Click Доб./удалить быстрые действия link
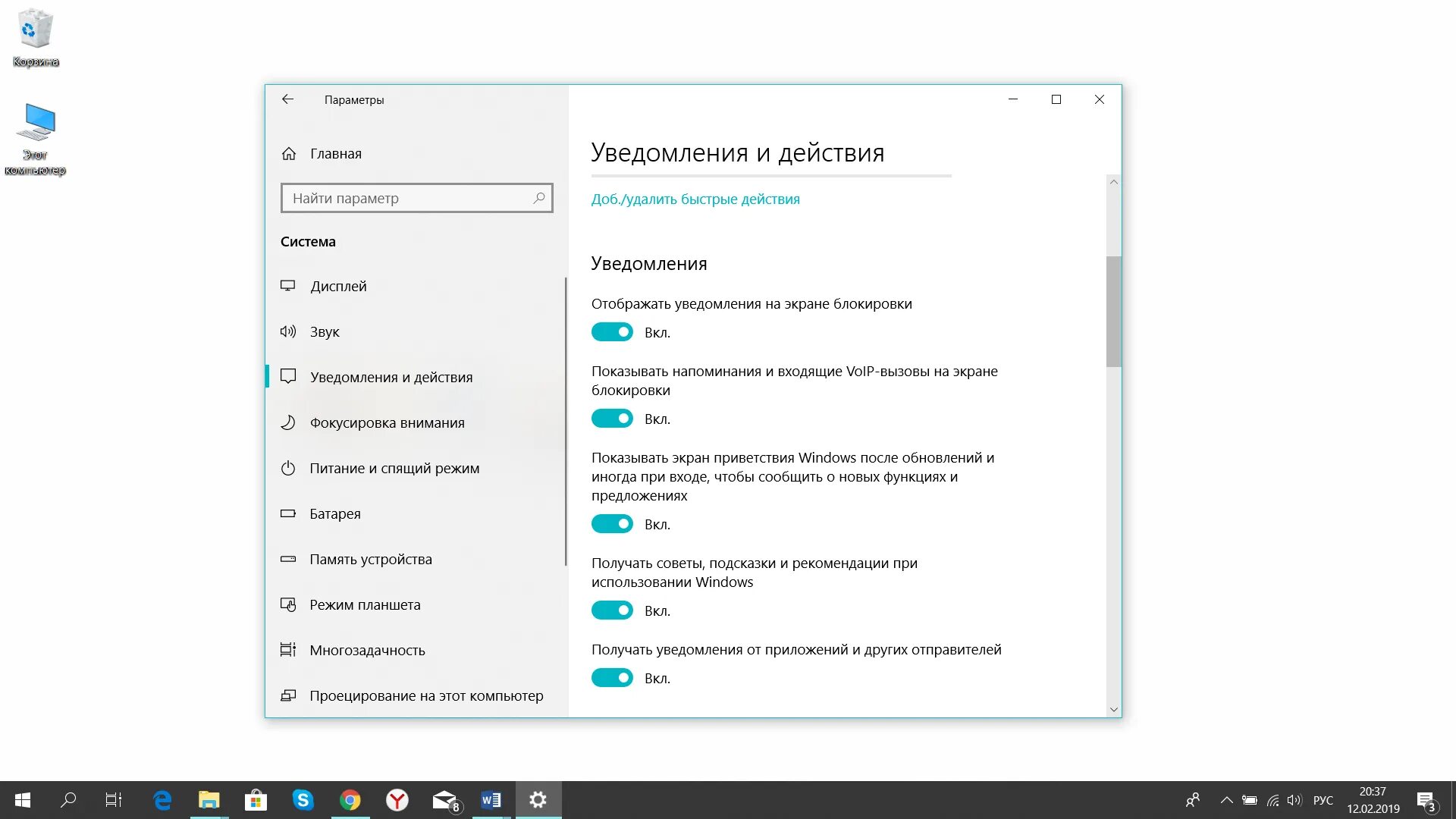This screenshot has width=1456, height=819. pos(695,199)
